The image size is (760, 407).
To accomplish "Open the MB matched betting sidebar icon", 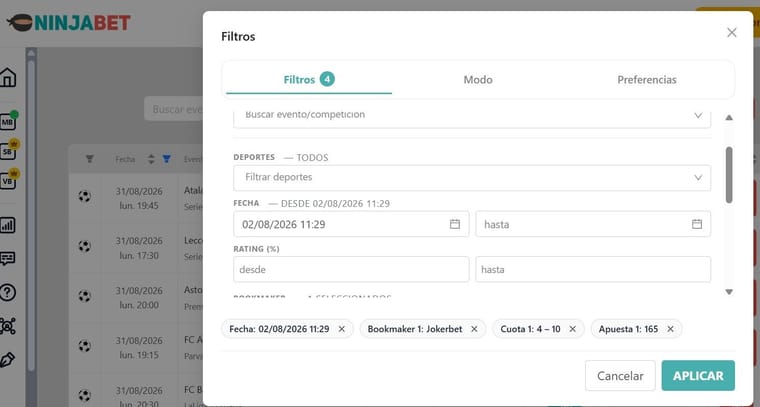I will [x=8, y=122].
